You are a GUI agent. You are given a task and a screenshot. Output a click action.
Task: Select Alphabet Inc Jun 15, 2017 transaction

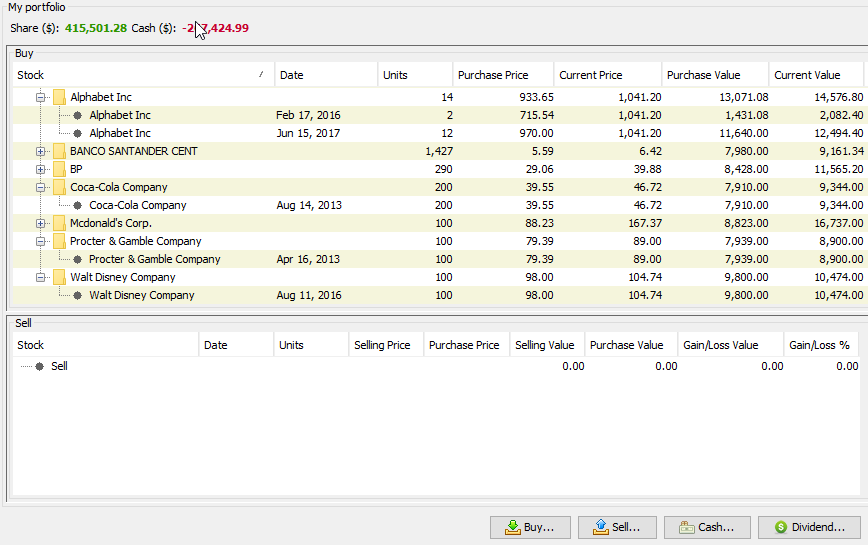(438, 133)
